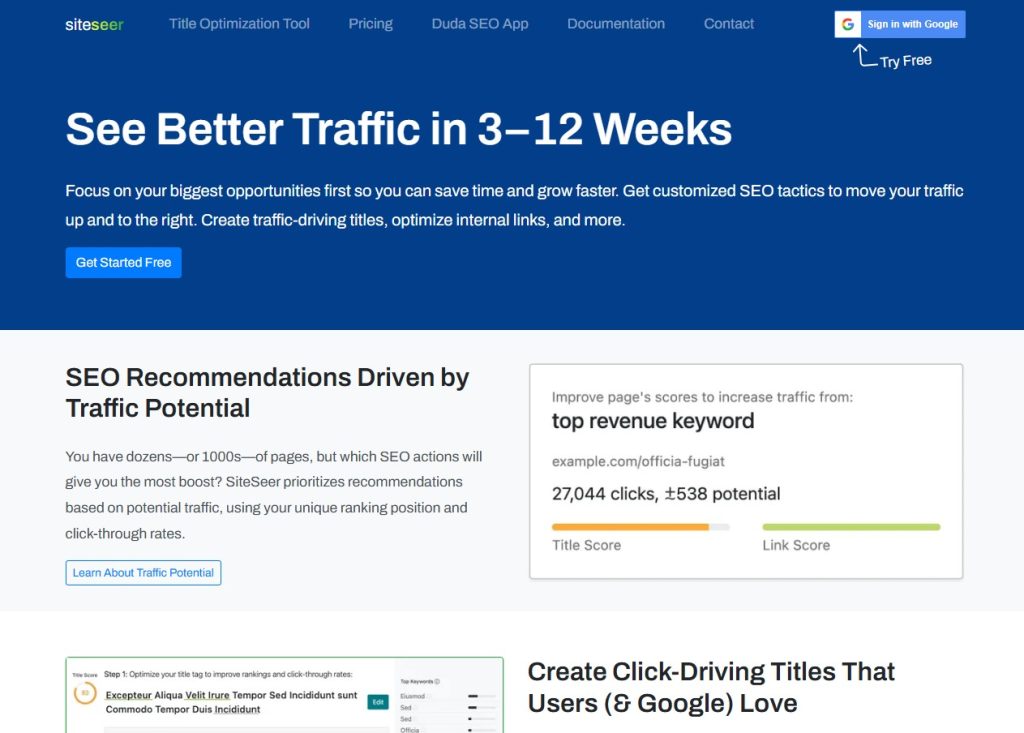Click '27,044 clicks, ±538 potential' text
The width and height of the screenshot is (1024, 733).
tap(666, 494)
